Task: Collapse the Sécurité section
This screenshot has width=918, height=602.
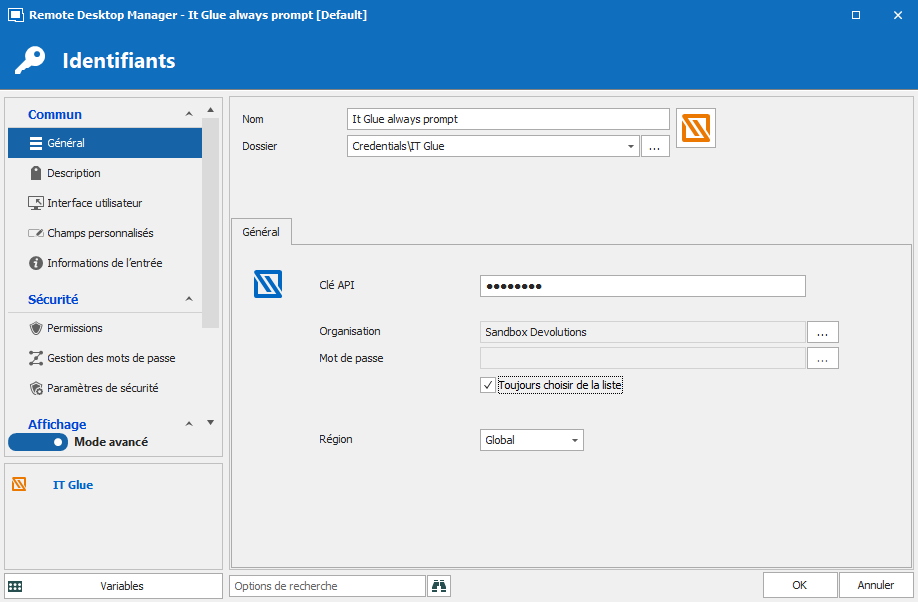Action: (189, 299)
